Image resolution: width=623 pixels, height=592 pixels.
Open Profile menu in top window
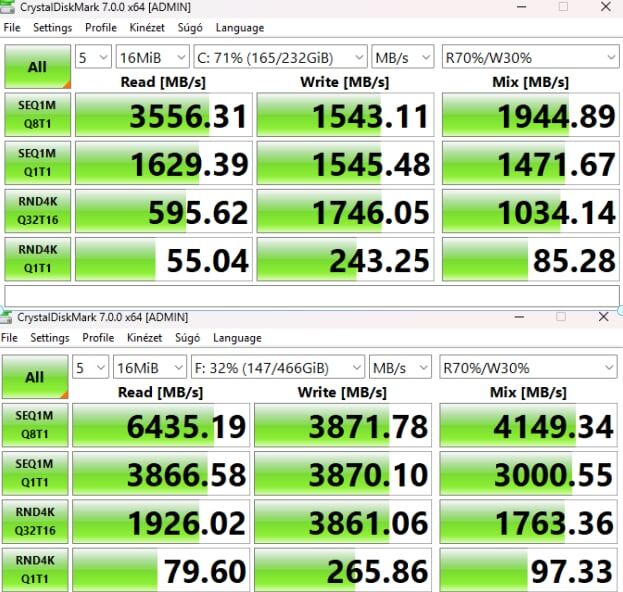(x=101, y=27)
